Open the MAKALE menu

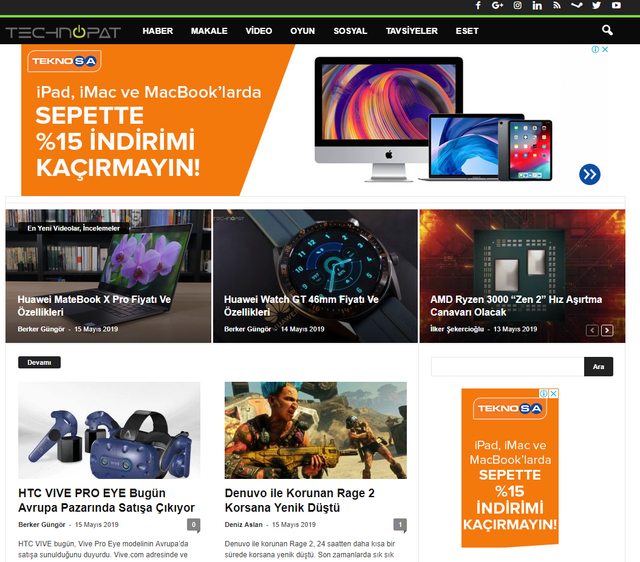click(209, 31)
